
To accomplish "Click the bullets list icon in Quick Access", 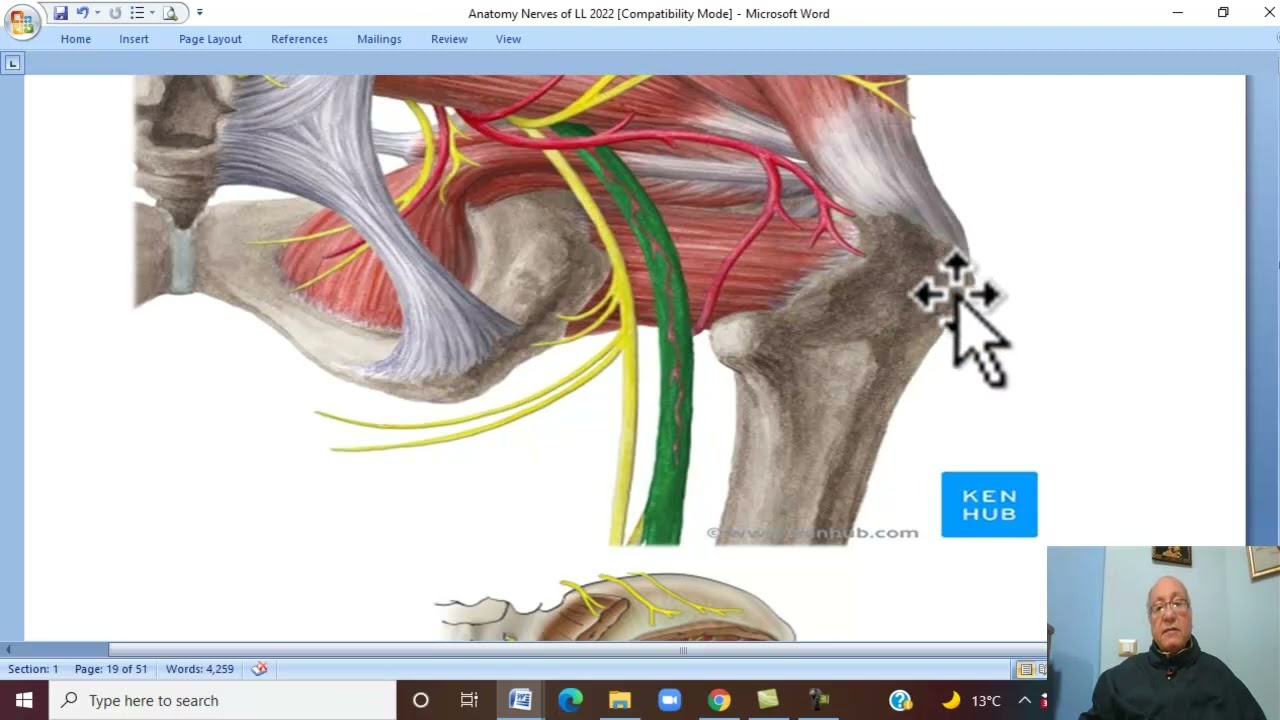I will click(137, 13).
